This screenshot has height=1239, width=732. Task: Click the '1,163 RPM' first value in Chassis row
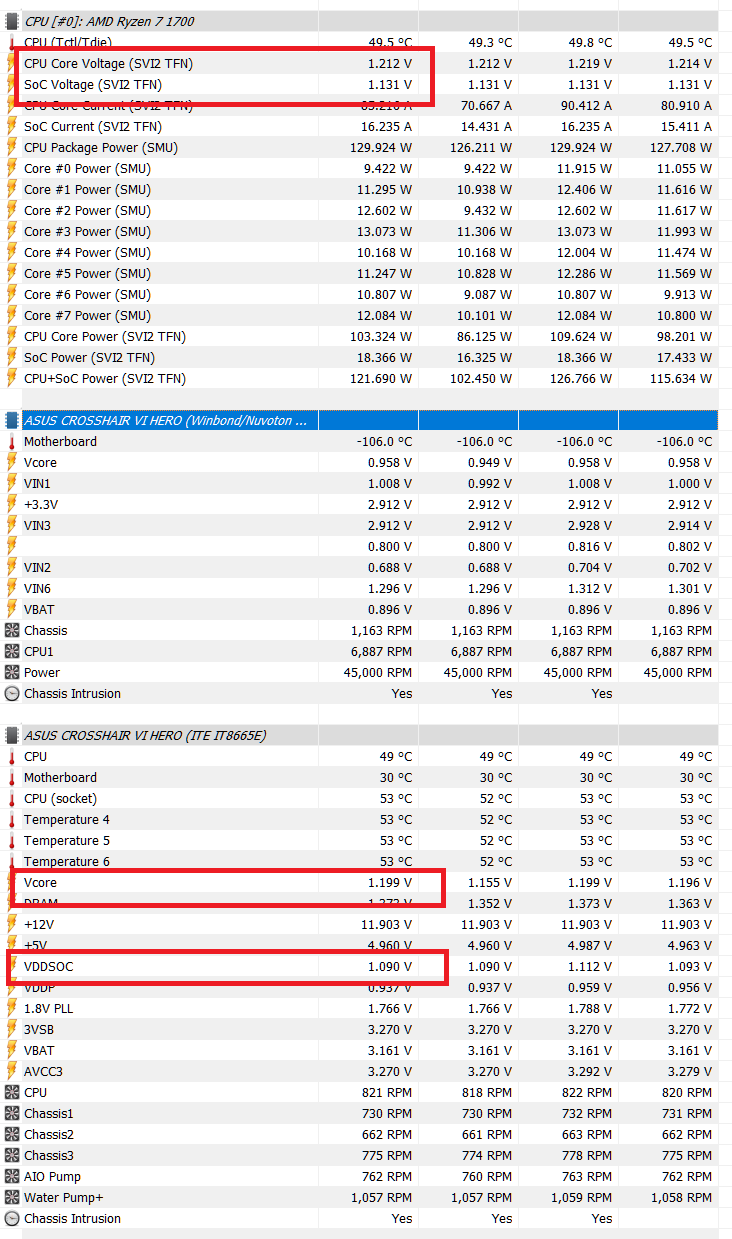click(381, 630)
